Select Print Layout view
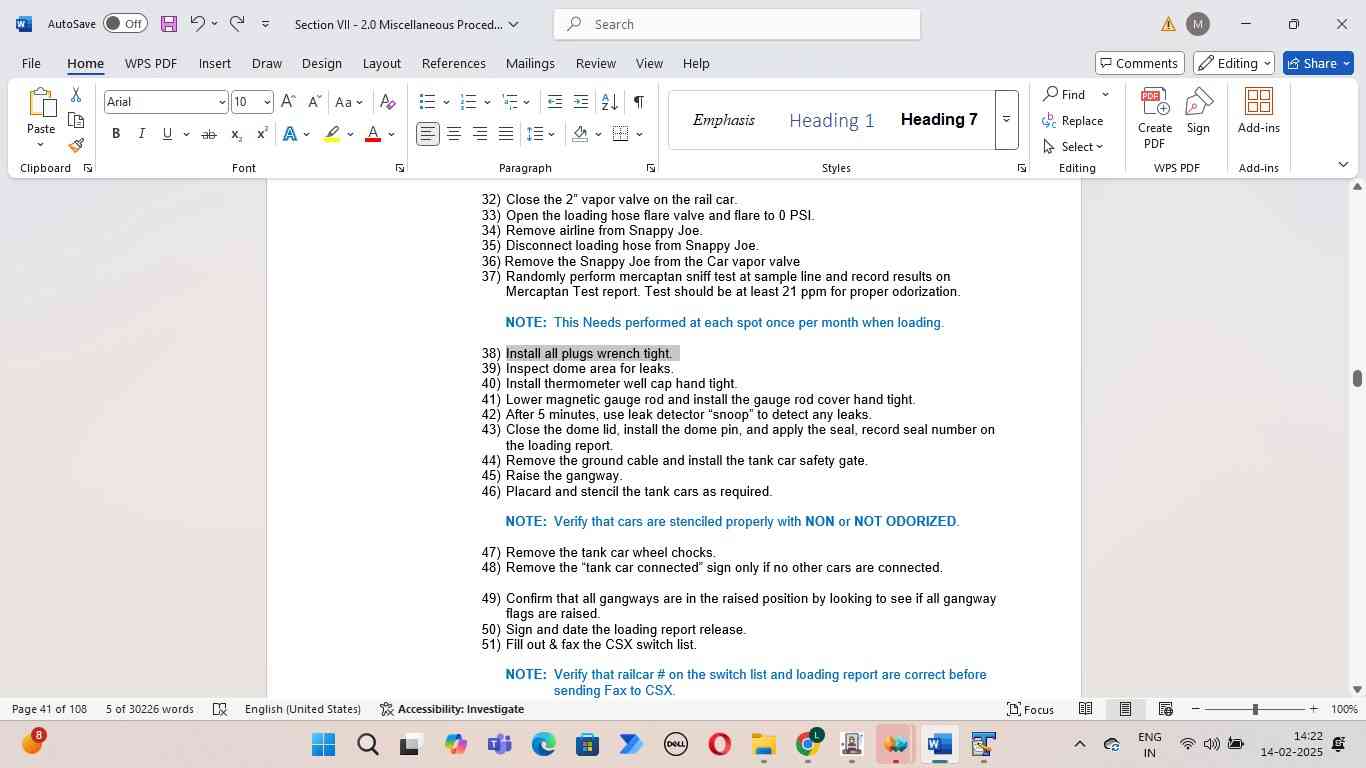 pyautogui.click(x=1125, y=709)
